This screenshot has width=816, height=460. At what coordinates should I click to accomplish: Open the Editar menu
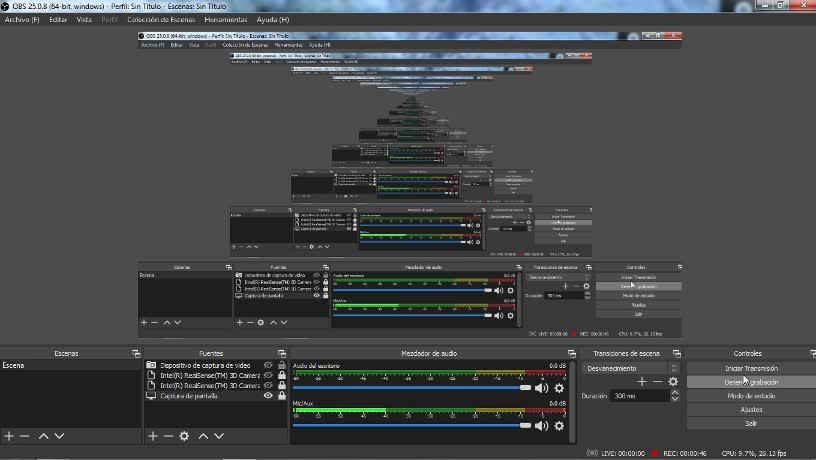click(58, 20)
